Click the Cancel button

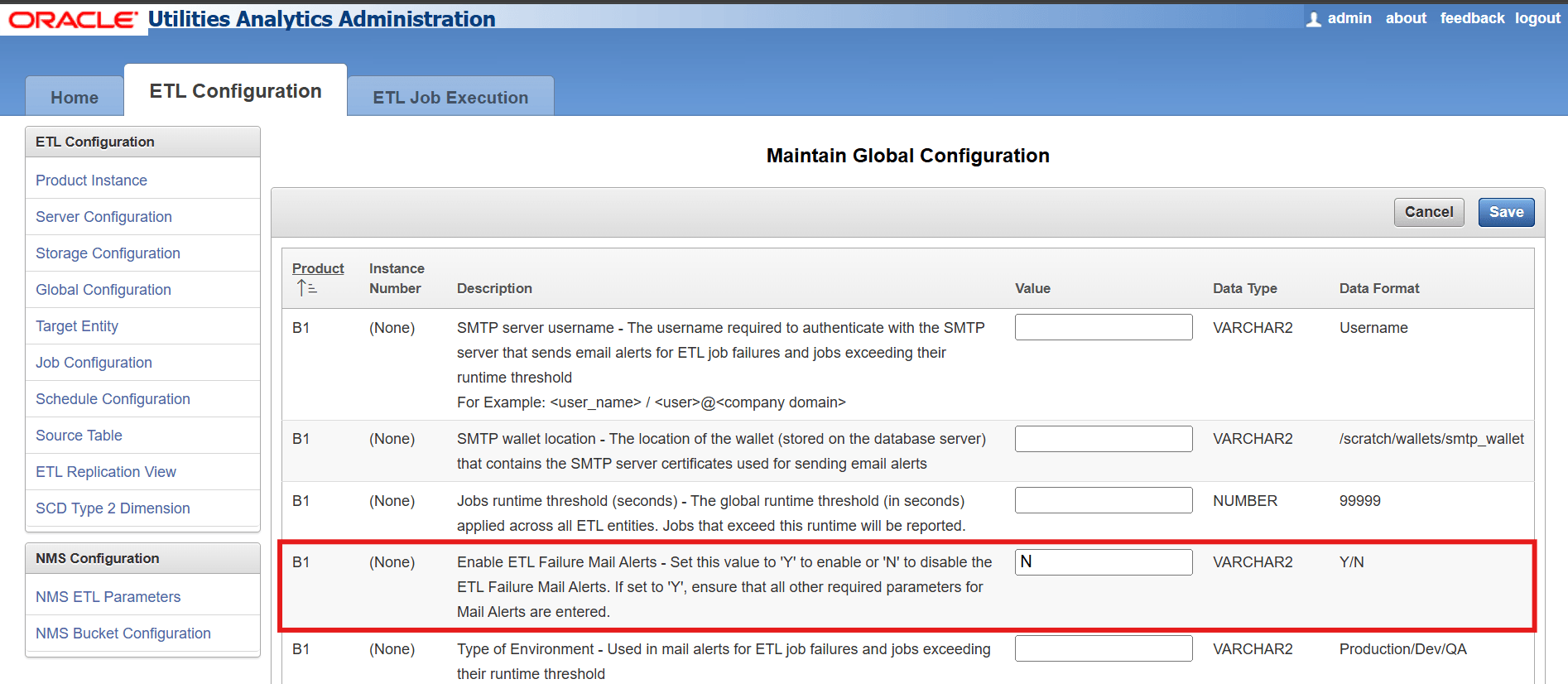[1429, 212]
